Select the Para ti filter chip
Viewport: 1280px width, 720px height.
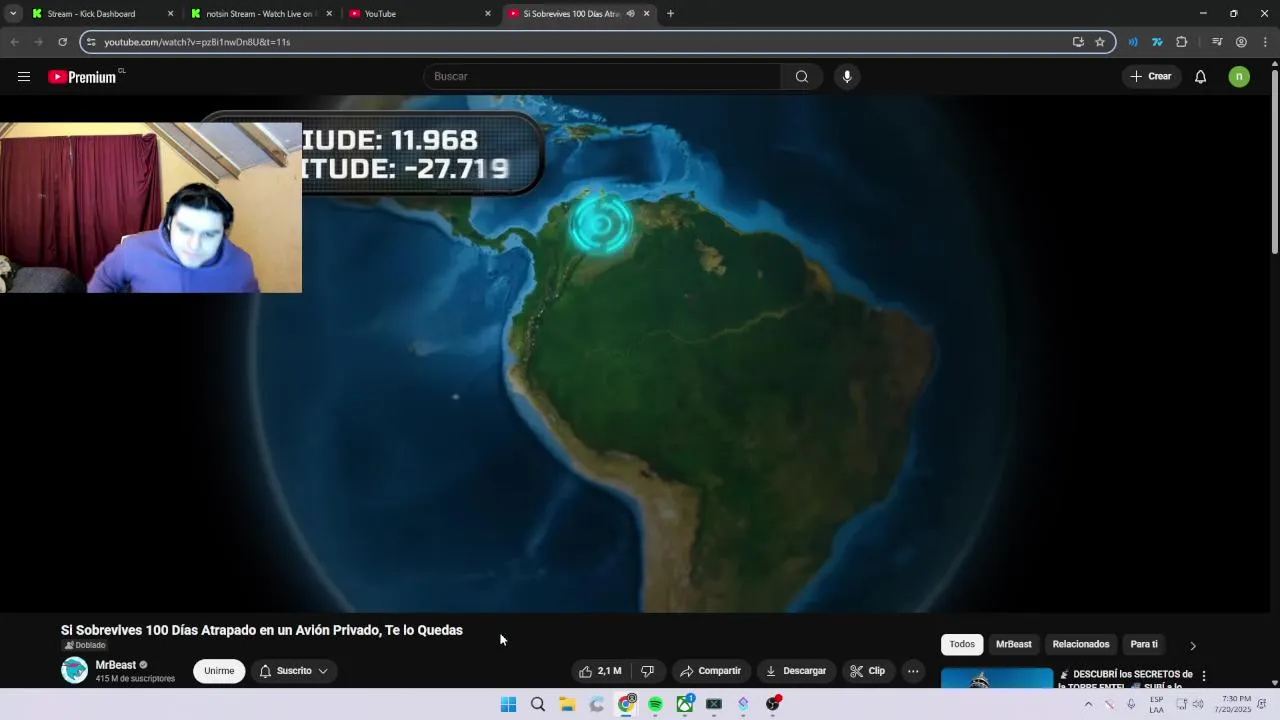pos(1144,644)
